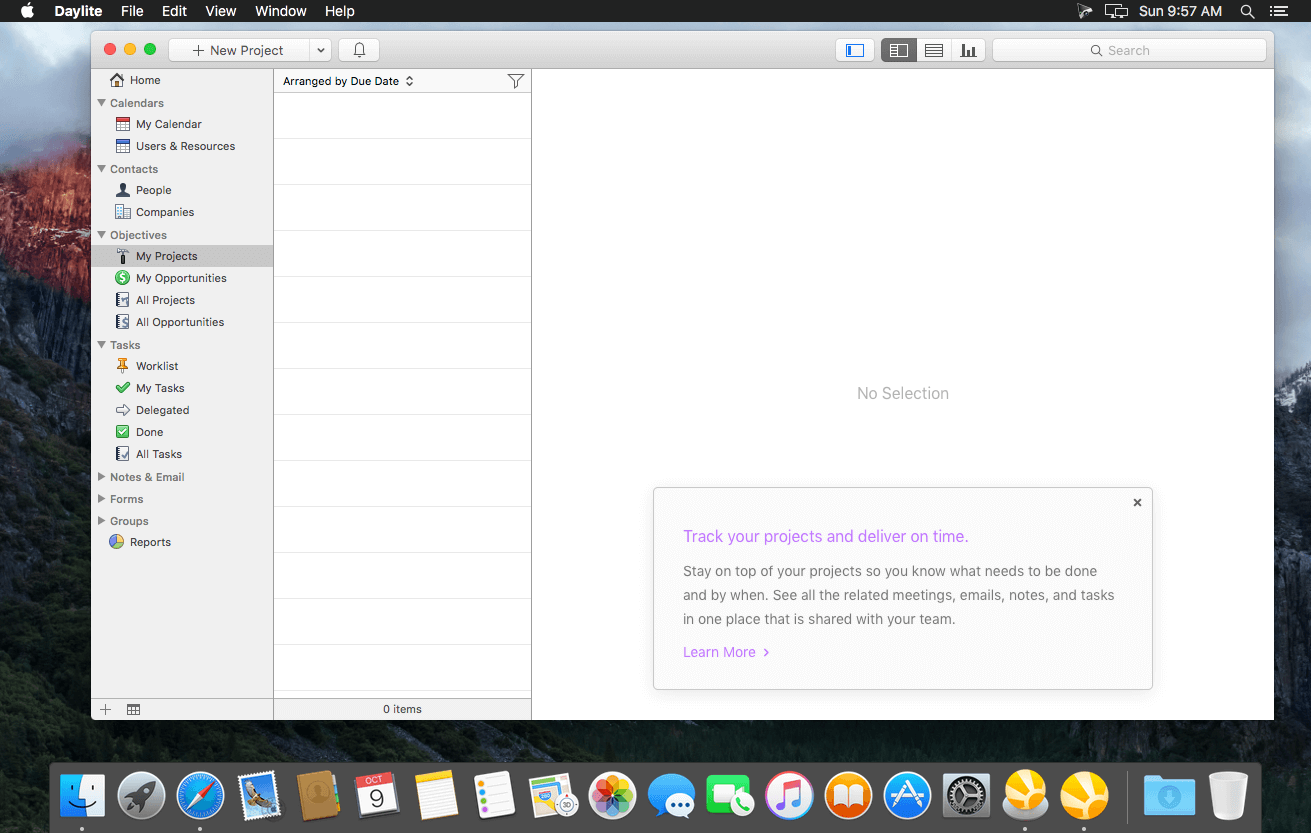
Task: Open the Worklist
Action: [147, 366]
